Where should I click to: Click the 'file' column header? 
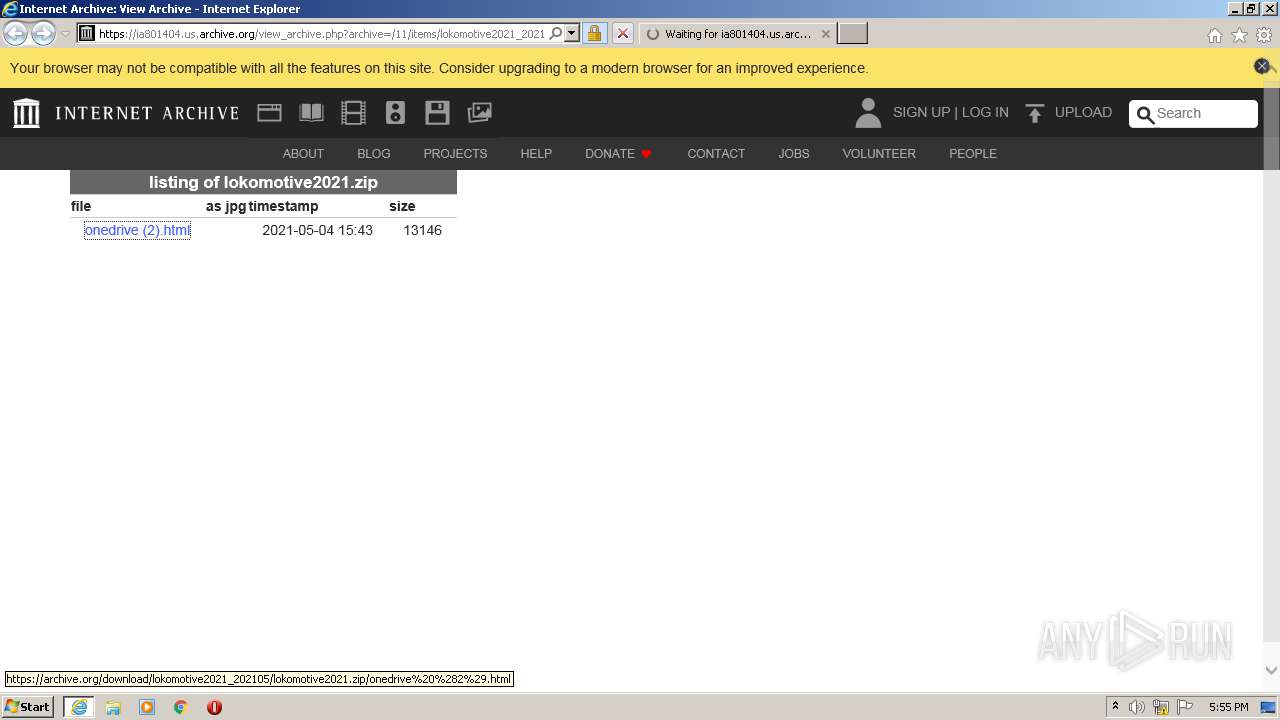tap(81, 206)
